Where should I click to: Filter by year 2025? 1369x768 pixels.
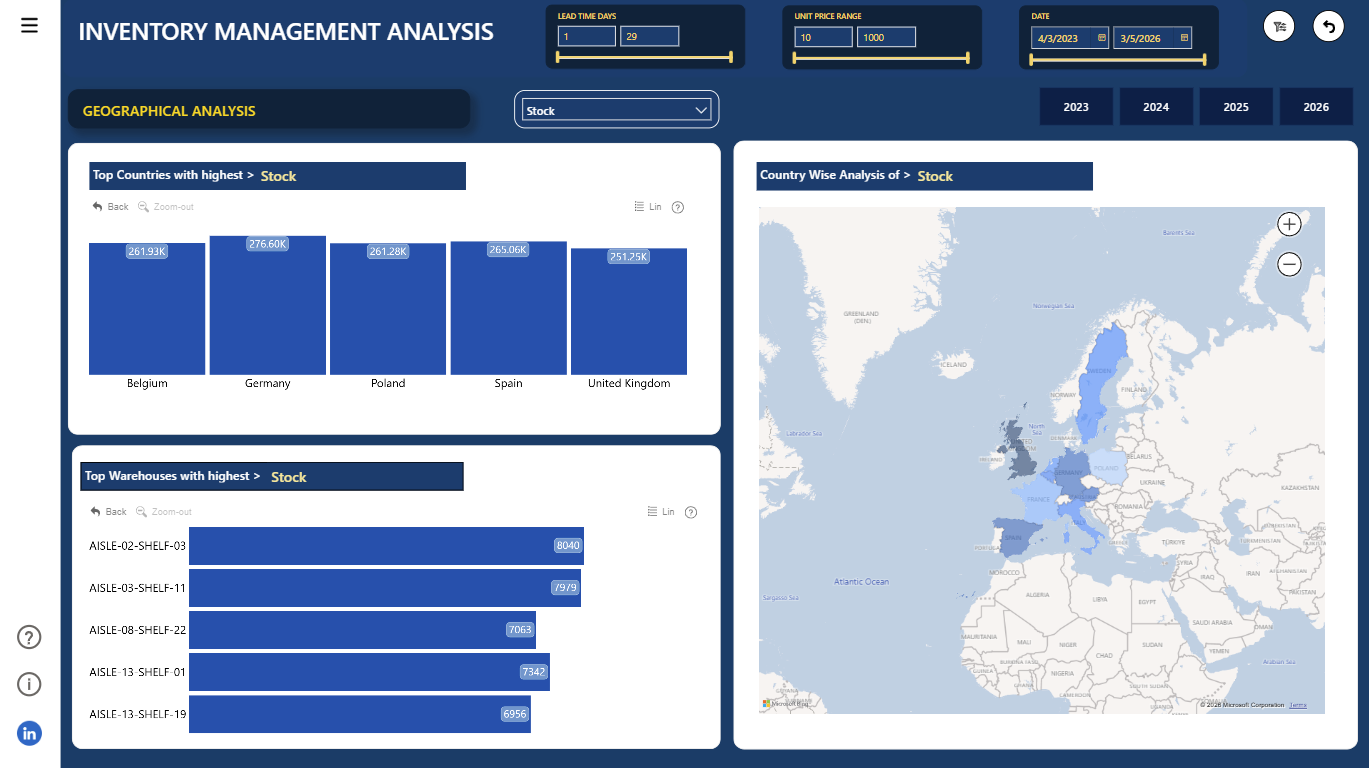1236,107
